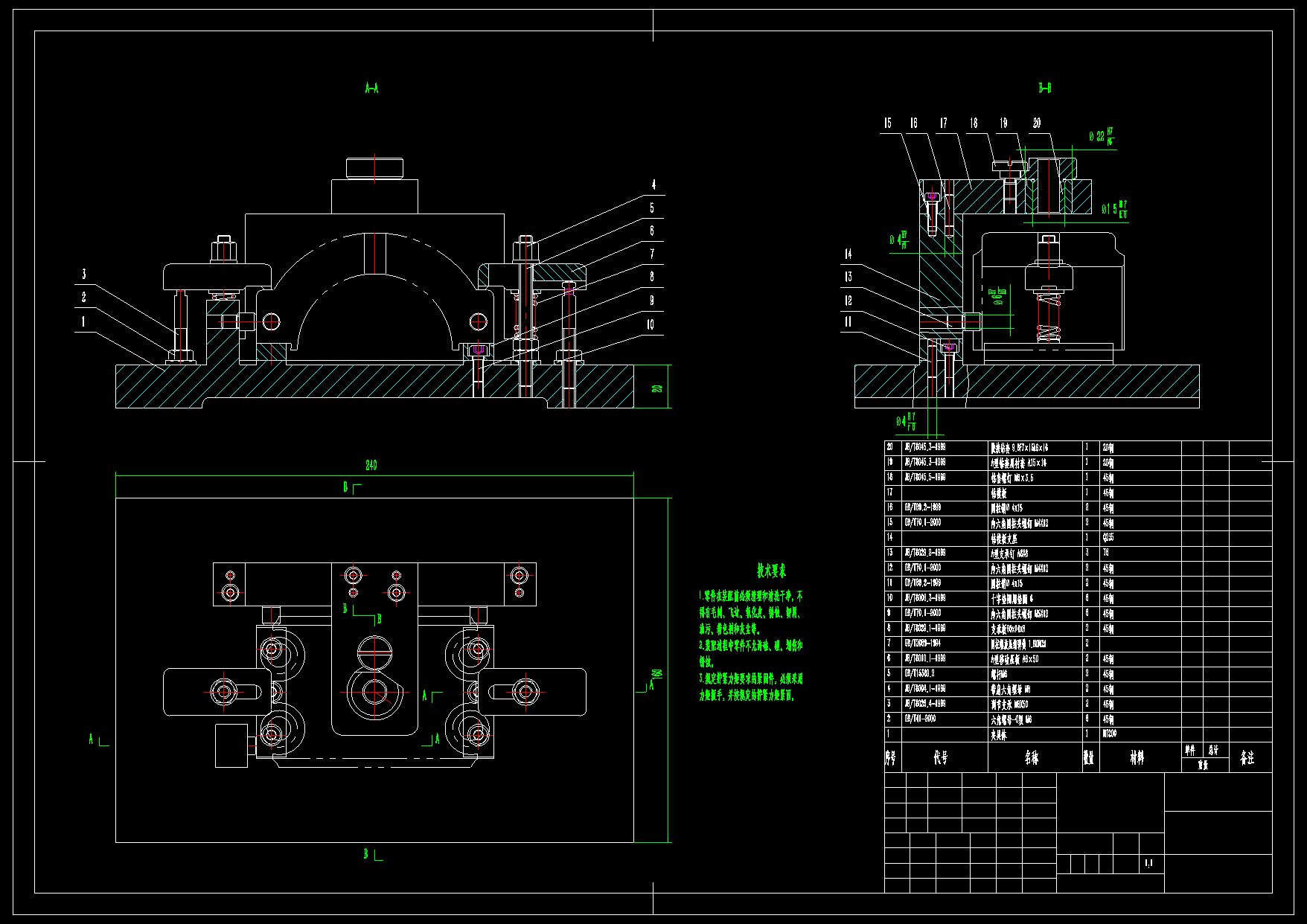The width and height of the screenshot is (1307, 924).
Task: Click the "序号" header in parts list
Action: (891, 757)
